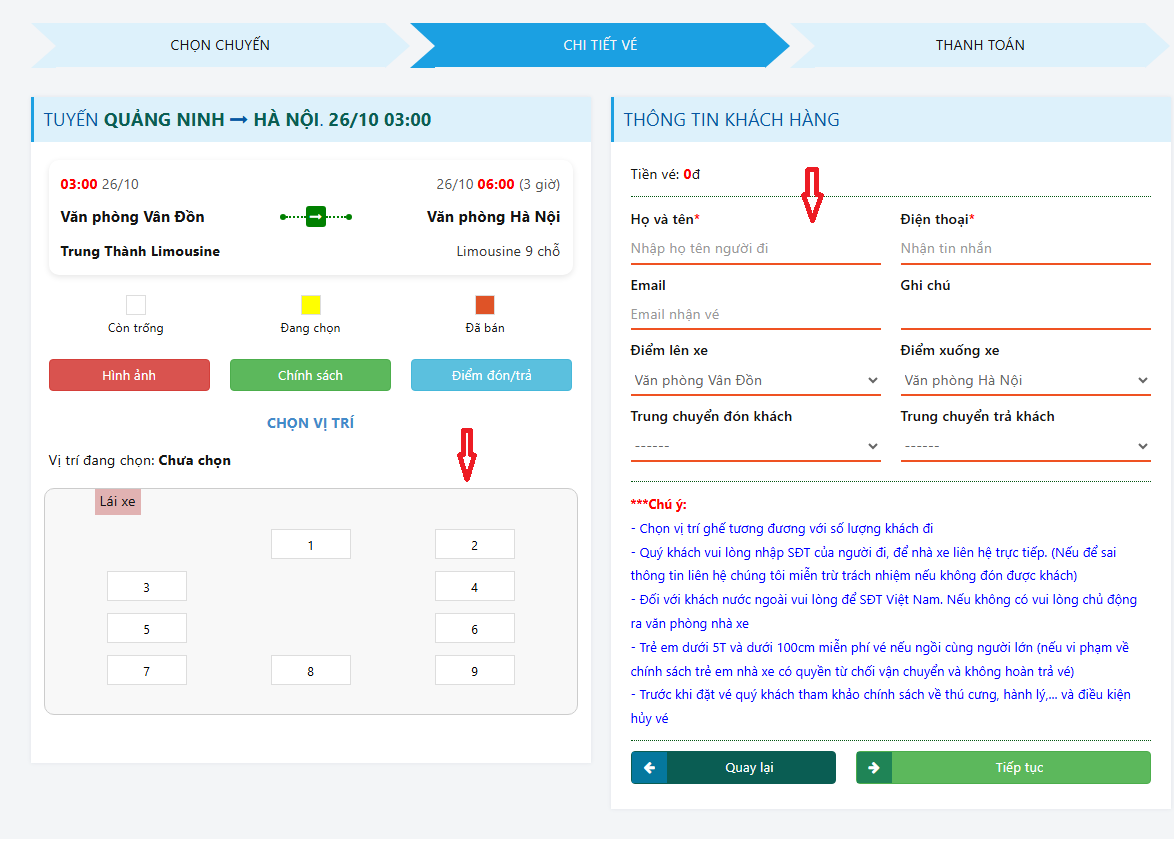The width and height of the screenshot is (1174, 844).
Task: Pick seat number 4
Action: (474, 587)
